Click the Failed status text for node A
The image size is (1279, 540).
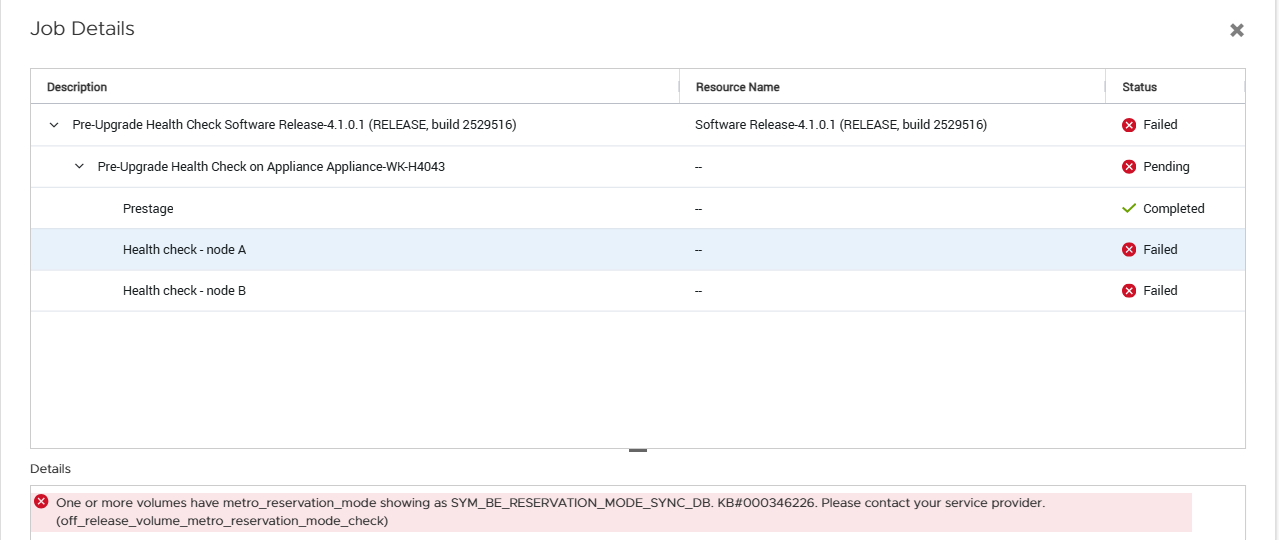tap(1160, 249)
